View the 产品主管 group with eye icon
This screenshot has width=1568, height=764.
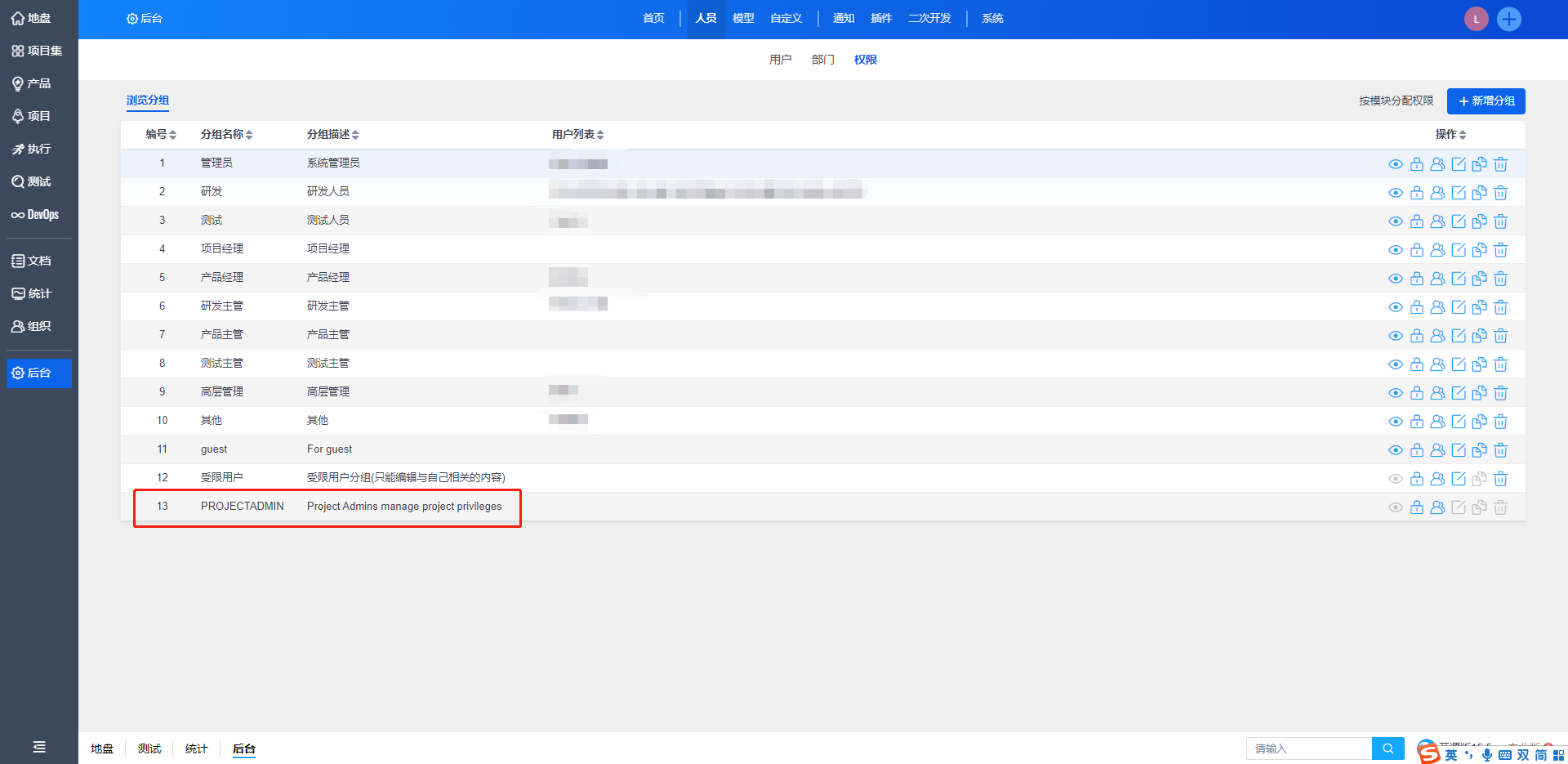tap(1396, 336)
